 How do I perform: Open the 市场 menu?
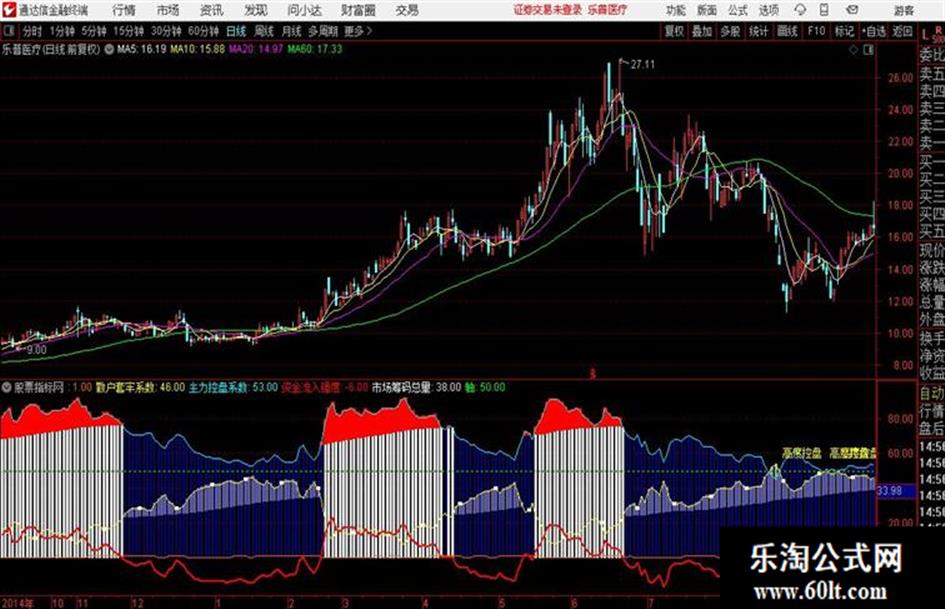coord(168,10)
